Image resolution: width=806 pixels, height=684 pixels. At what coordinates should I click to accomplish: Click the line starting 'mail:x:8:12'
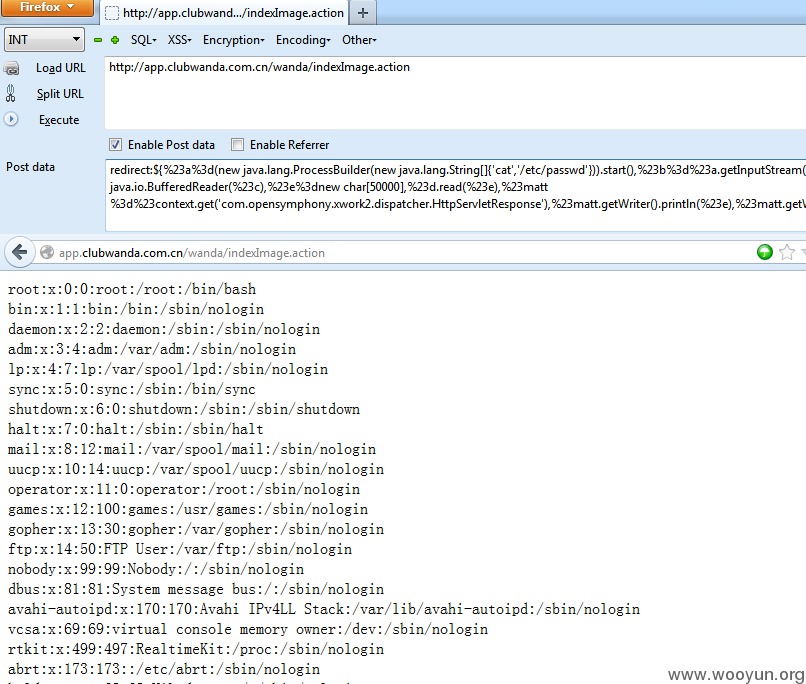[x=192, y=449]
